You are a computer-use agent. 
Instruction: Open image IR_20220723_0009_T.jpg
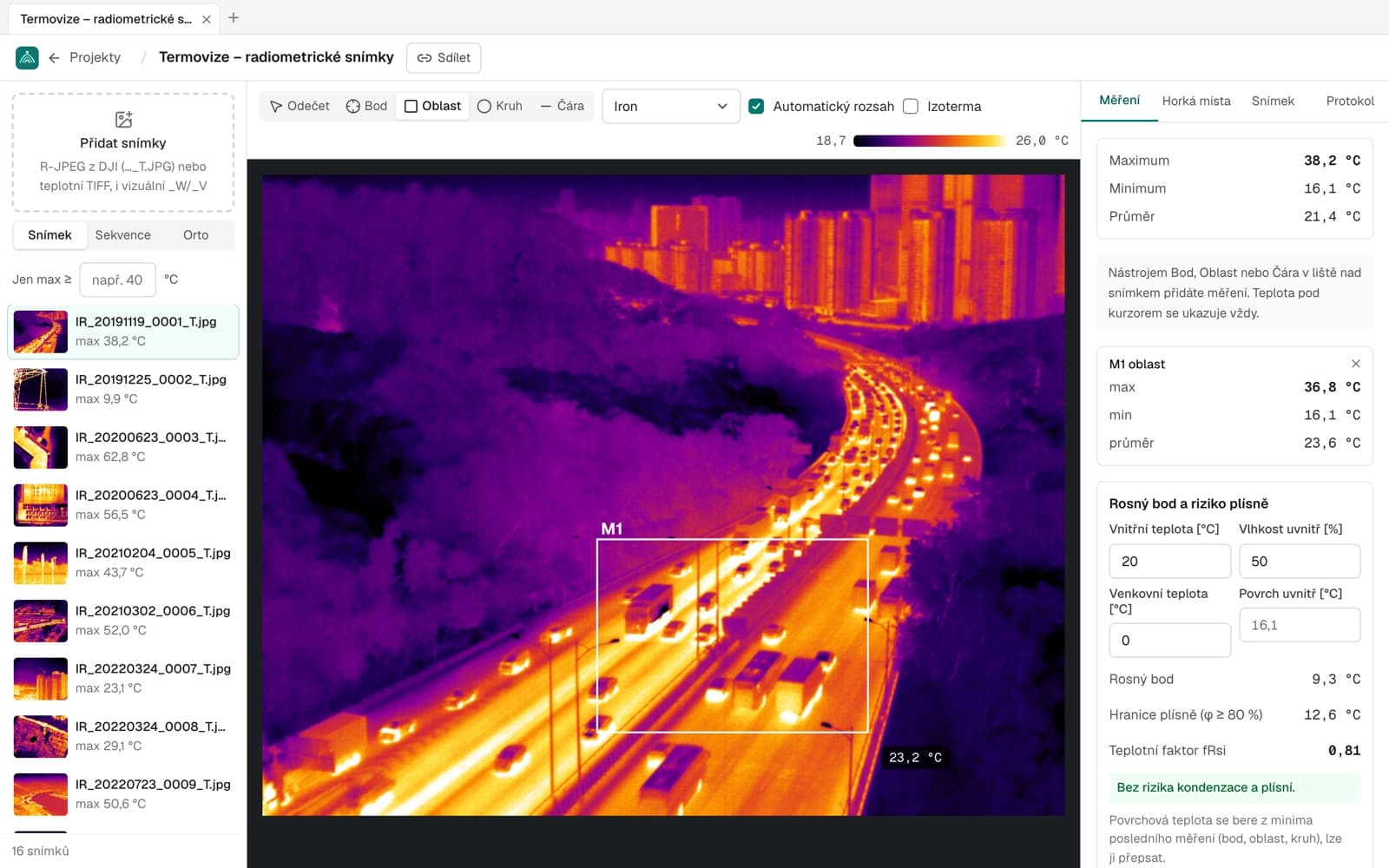pyautogui.click(x=123, y=794)
